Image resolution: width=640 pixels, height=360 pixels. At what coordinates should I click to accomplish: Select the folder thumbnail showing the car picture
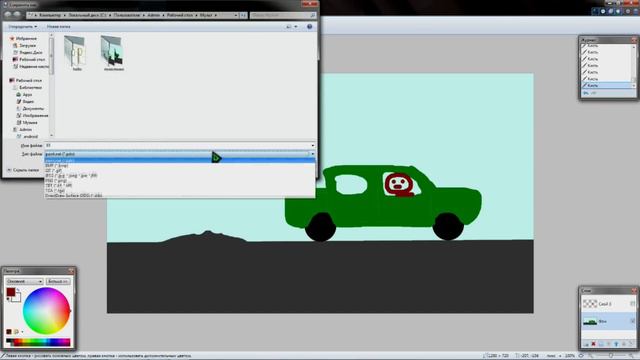point(113,51)
